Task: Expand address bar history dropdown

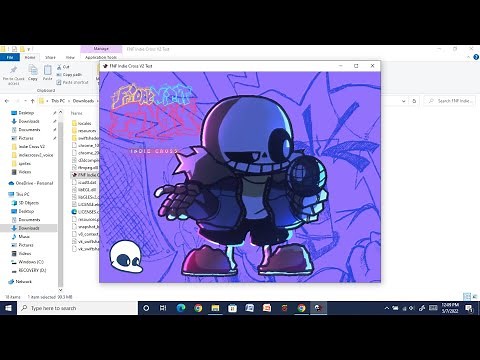Action: [x=404, y=101]
